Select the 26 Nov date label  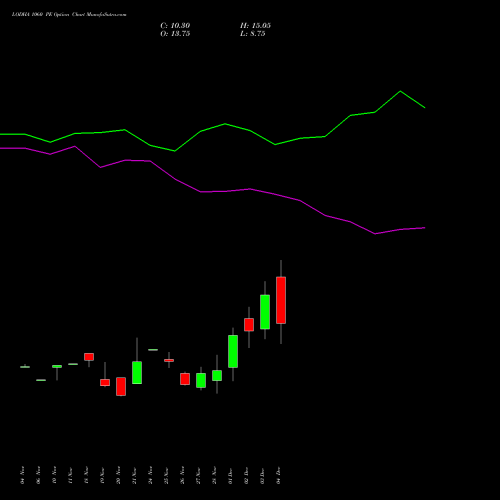[182, 475]
